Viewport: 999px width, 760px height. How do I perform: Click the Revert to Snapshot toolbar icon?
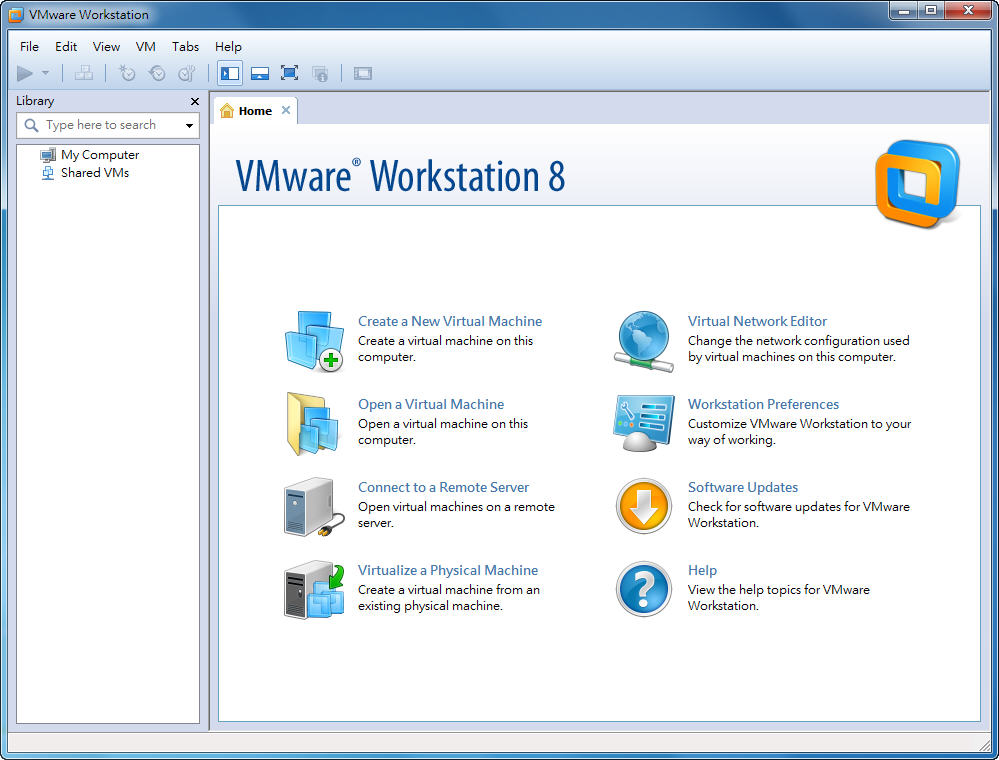pyautogui.click(x=157, y=73)
